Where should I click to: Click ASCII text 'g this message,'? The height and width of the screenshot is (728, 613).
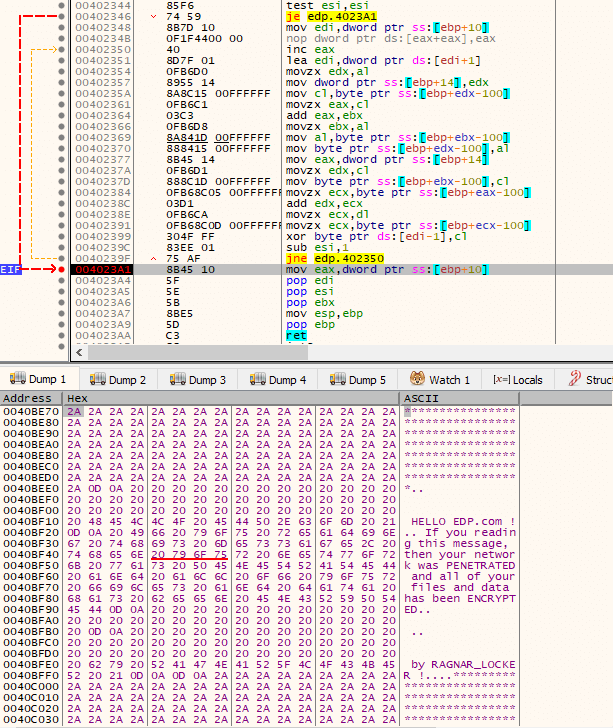(456, 543)
